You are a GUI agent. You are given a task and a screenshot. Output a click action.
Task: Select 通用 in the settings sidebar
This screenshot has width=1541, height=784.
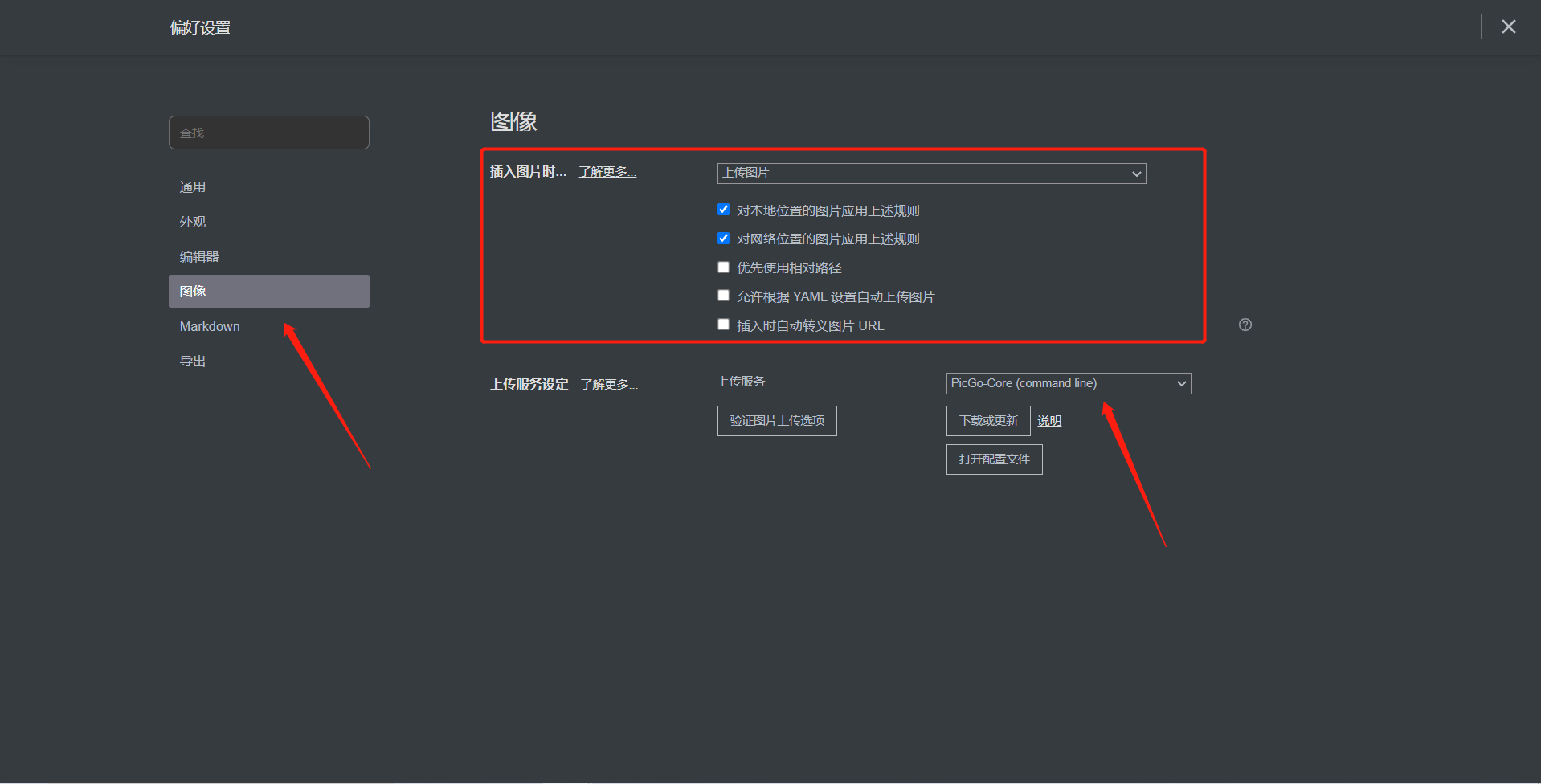click(269, 187)
